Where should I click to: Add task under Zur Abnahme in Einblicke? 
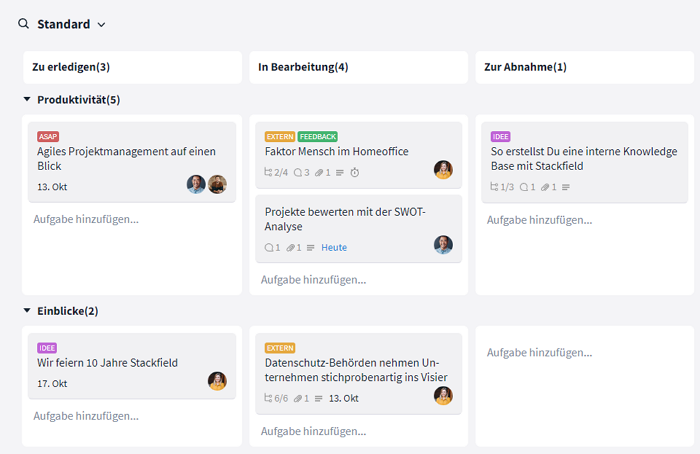click(540, 353)
